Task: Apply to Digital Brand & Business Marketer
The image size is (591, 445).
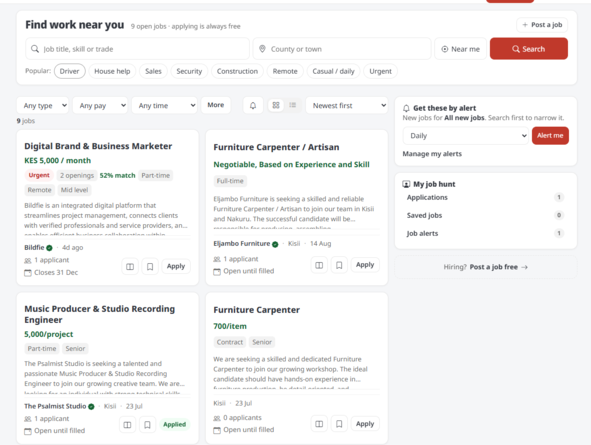Action: 176,266
